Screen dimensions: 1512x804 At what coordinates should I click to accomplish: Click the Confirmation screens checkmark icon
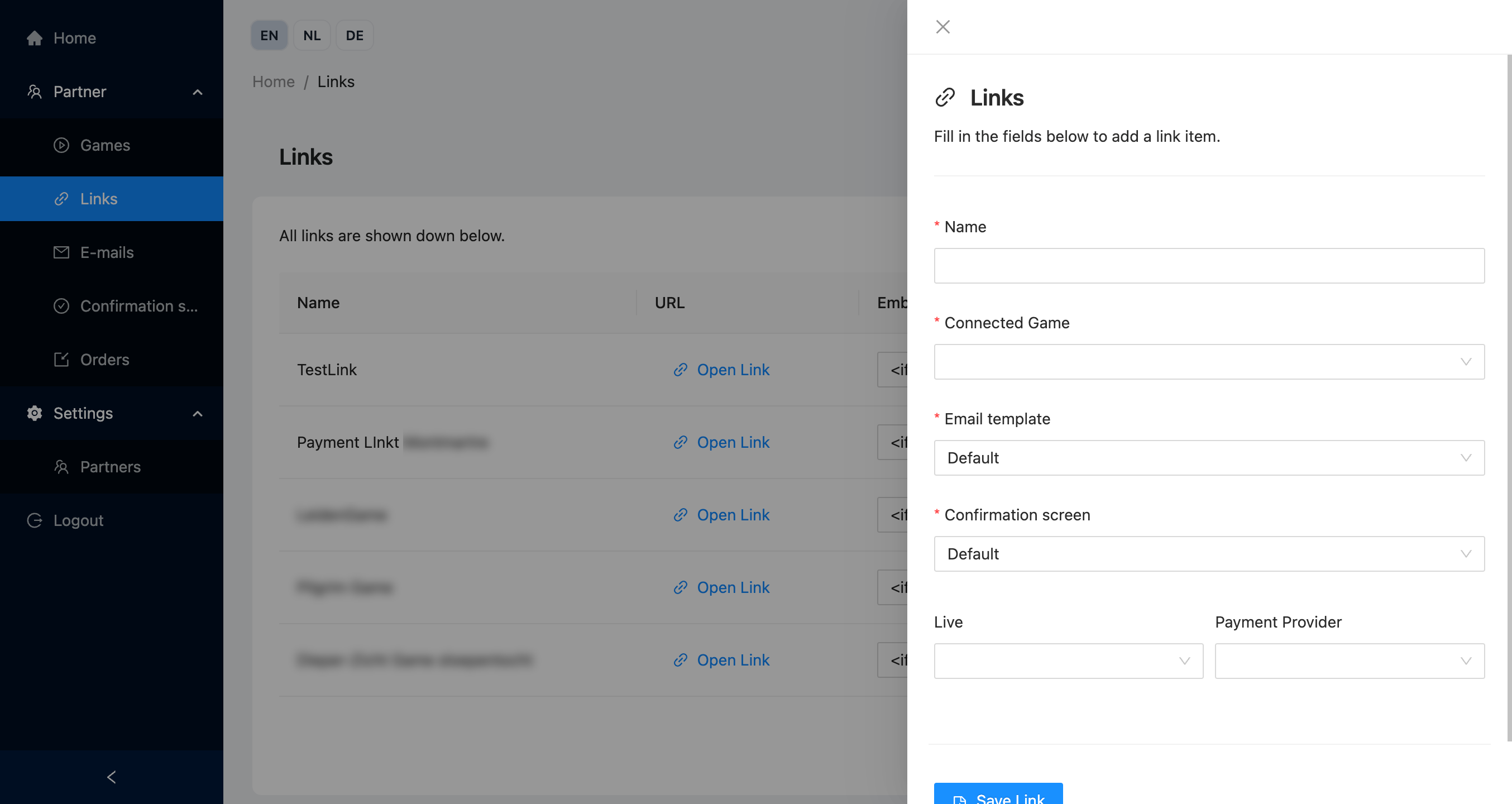click(61, 306)
